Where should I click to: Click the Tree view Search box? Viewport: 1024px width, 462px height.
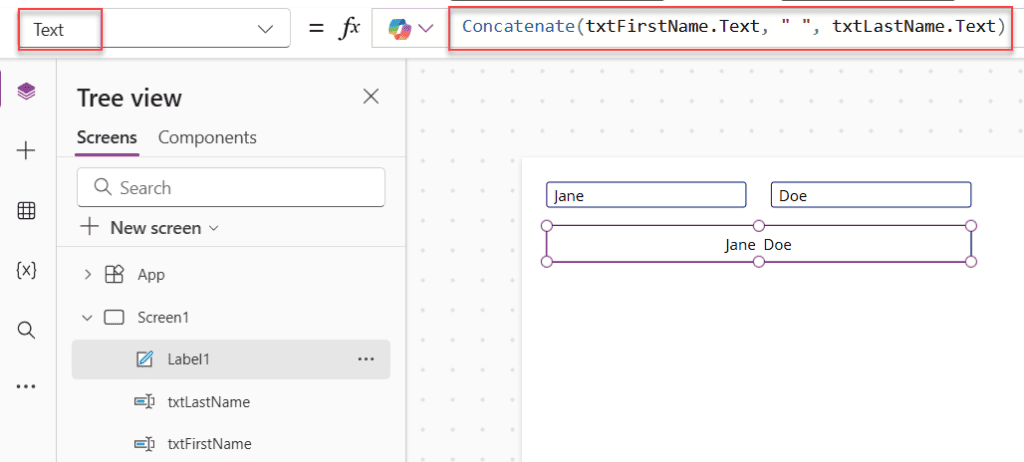(x=231, y=188)
